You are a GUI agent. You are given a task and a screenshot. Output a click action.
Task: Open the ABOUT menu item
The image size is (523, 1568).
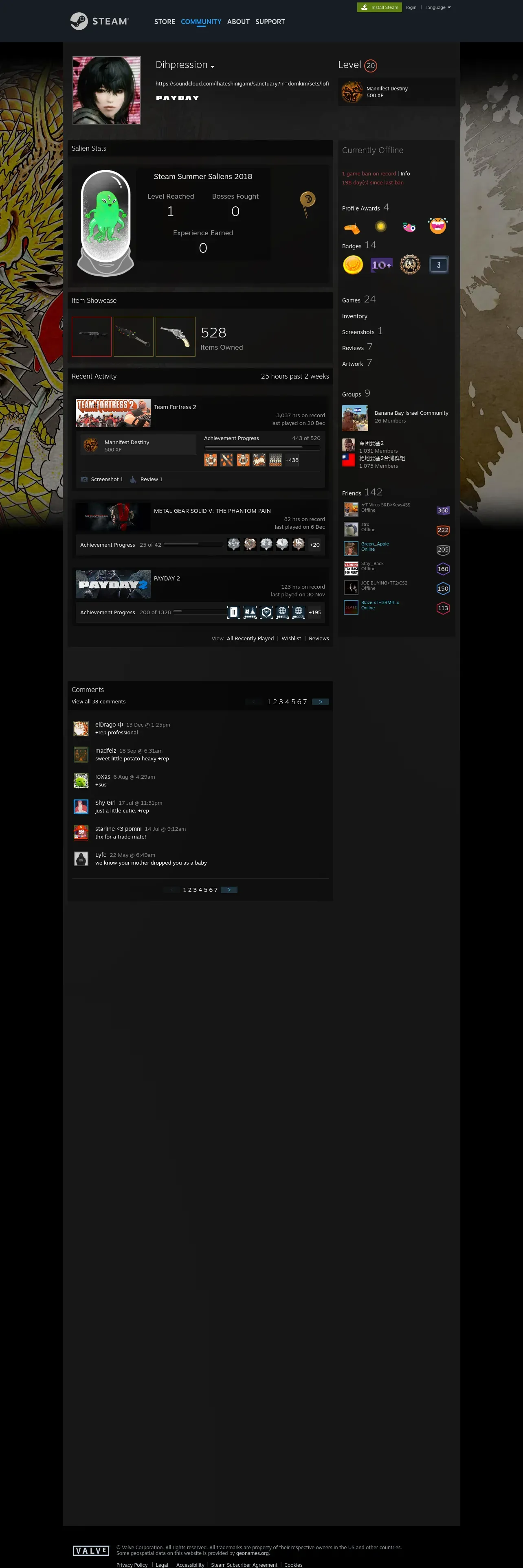pos(238,21)
